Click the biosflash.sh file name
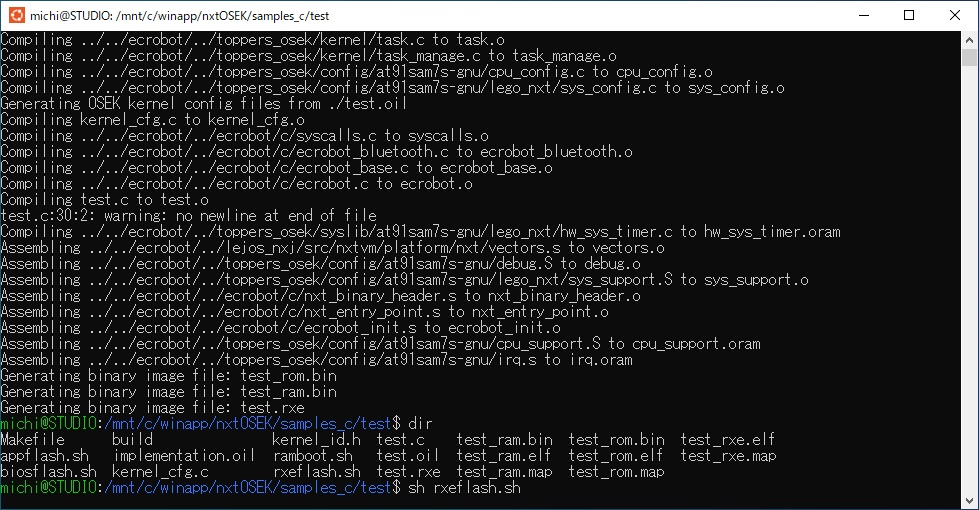Screen dimensions: 979x510 pos(49,471)
